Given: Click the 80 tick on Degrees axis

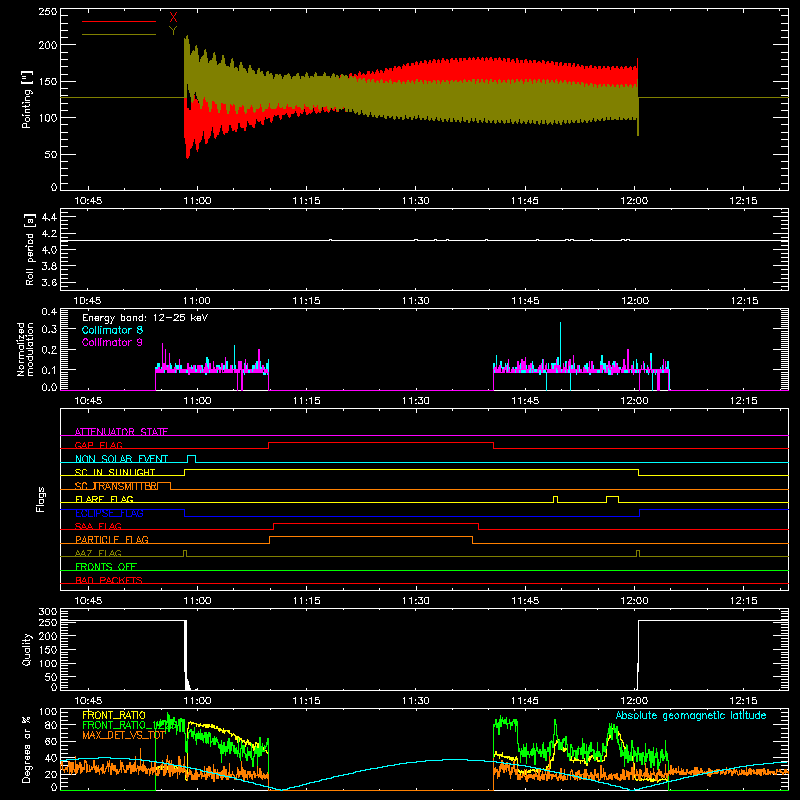Looking at the screenshot, I should (52, 725).
